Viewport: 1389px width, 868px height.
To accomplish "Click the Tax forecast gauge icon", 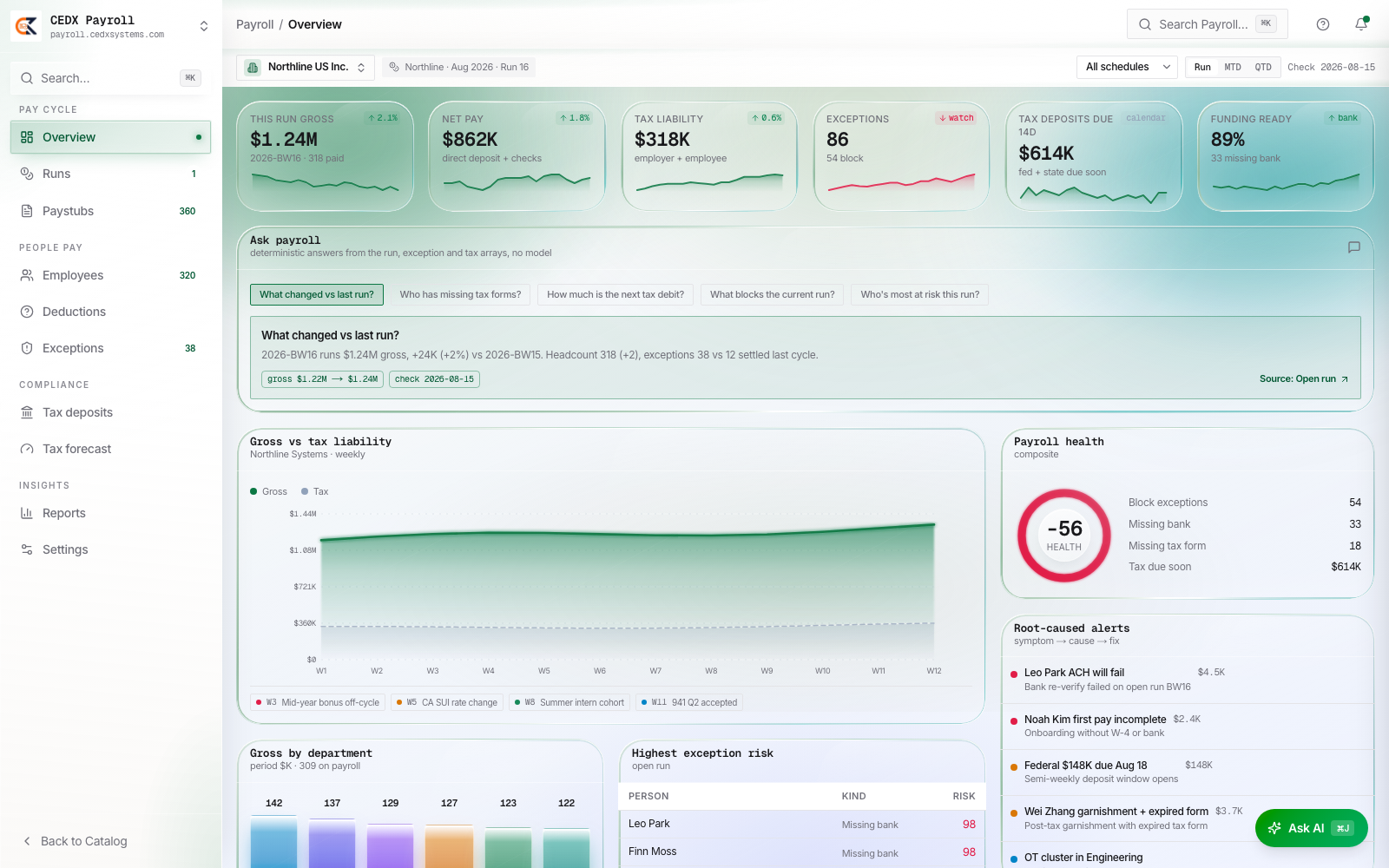I will [x=27, y=449].
